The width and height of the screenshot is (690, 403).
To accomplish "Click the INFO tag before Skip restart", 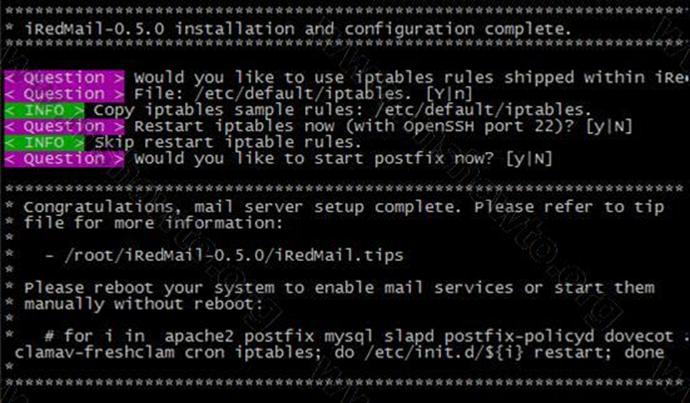I will (44, 143).
